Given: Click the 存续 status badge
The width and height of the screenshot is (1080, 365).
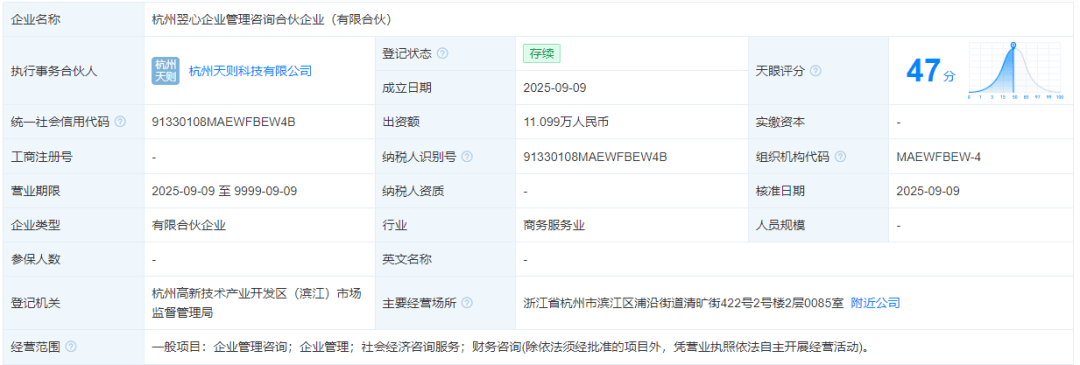Looking at the screenshot, I should 542,54.
